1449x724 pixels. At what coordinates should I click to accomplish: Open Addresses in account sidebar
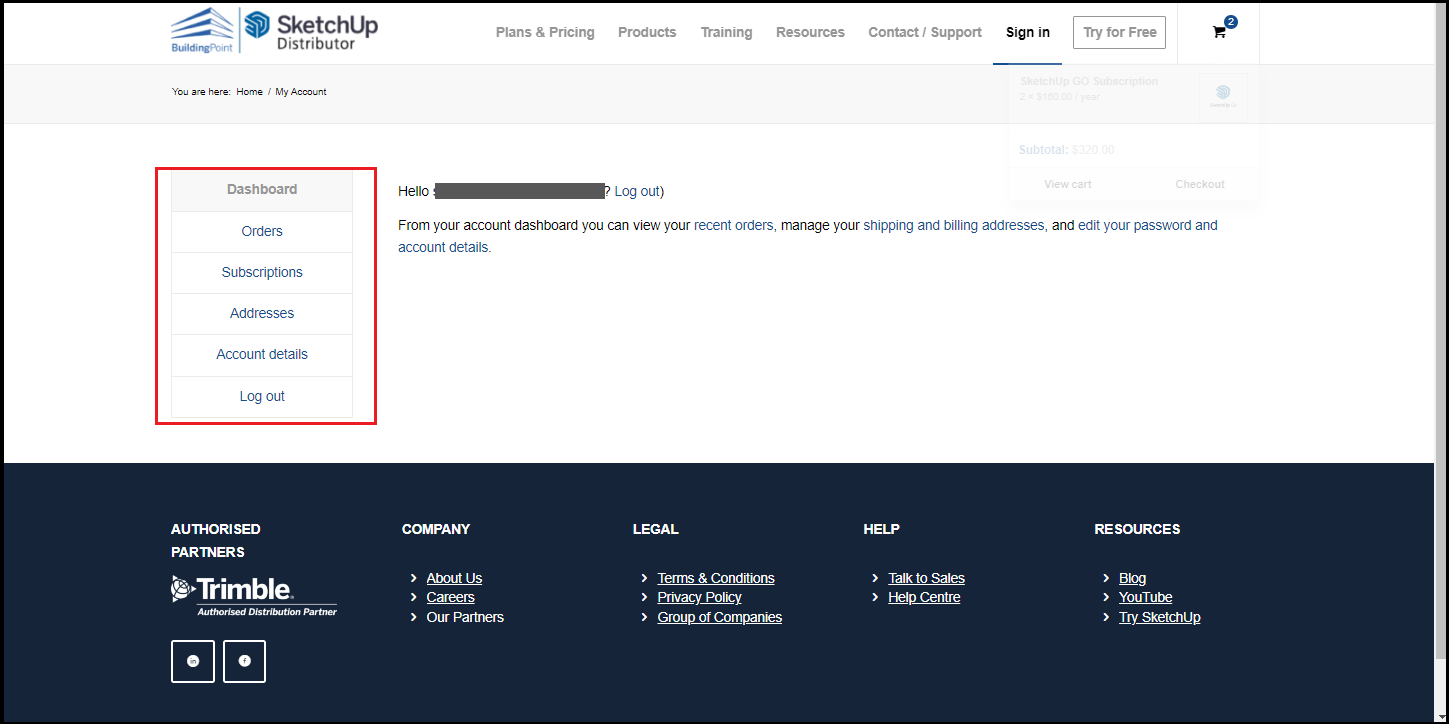coord(262,313)
